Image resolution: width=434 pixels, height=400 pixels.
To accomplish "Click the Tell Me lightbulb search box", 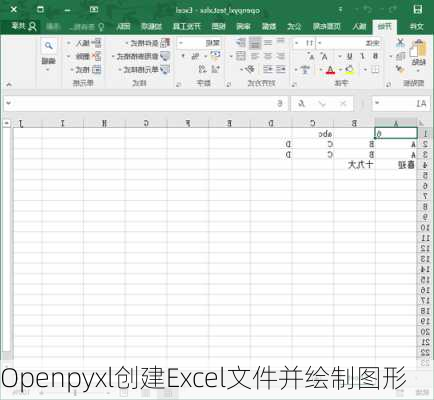I will coord(87,27).
